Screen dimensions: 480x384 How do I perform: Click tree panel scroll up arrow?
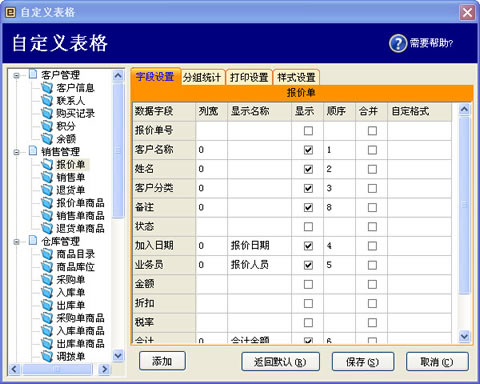click(x=118, y=76)
